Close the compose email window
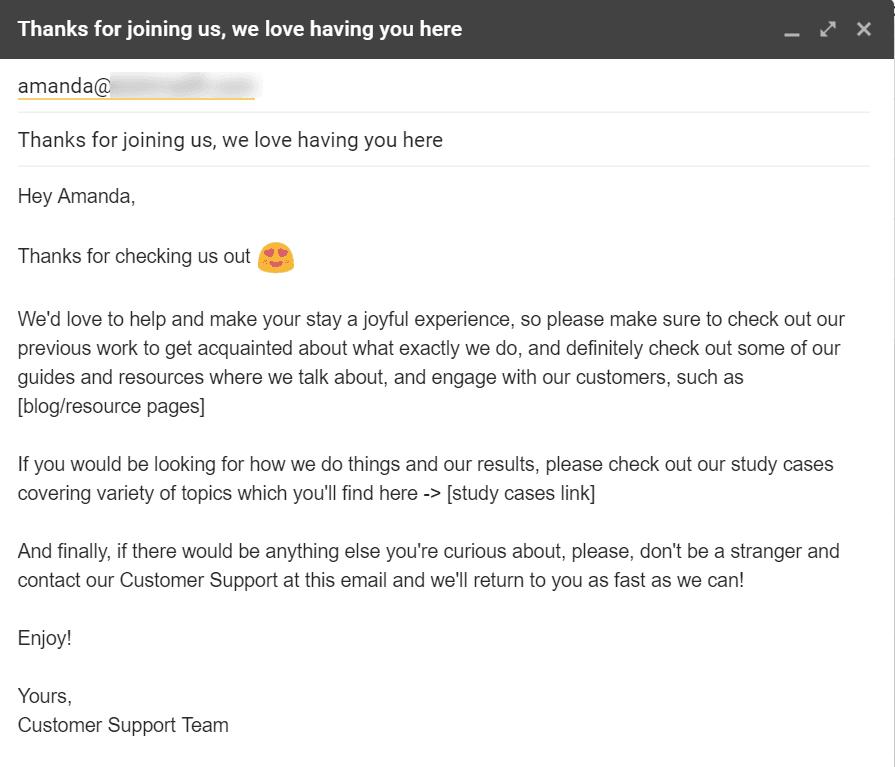Image resolution: width=895 pixels, height=767 pixels. click(864, 29)
